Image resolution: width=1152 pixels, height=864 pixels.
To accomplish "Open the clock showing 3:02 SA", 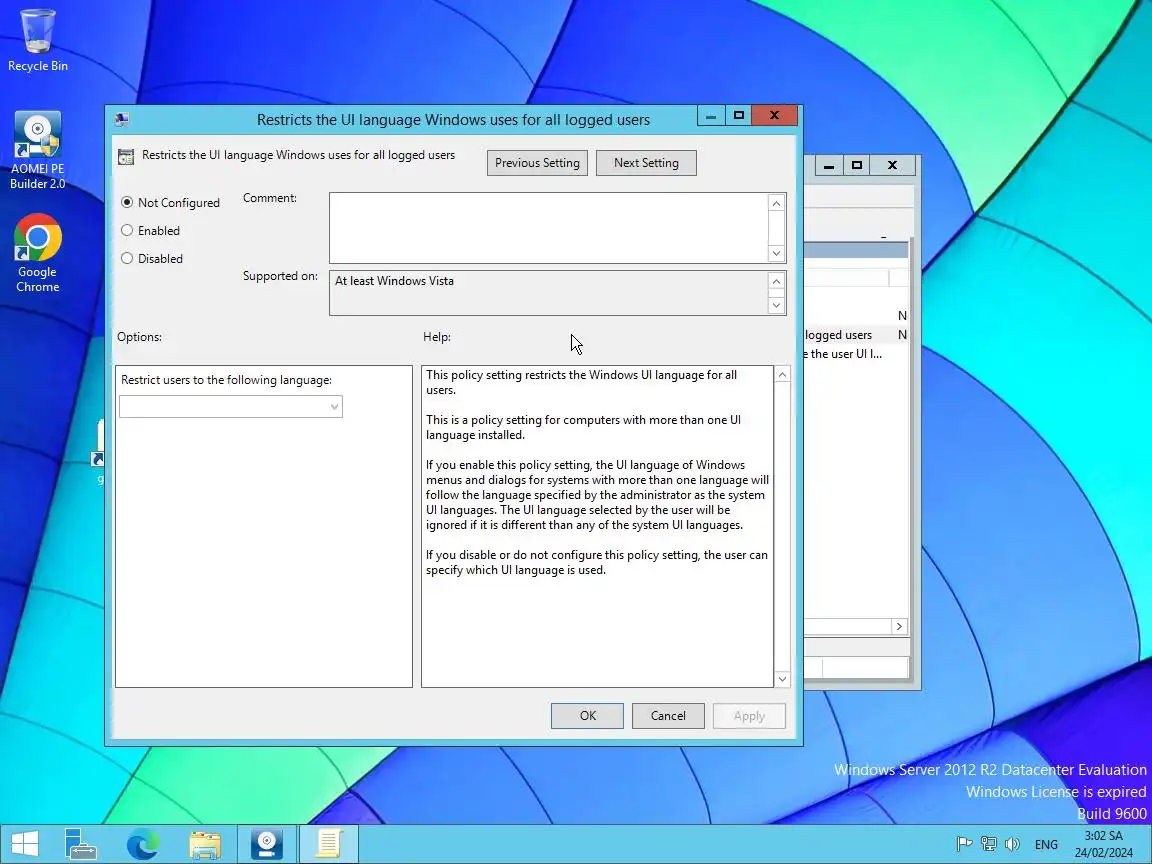I will [x=1104, y=844].
